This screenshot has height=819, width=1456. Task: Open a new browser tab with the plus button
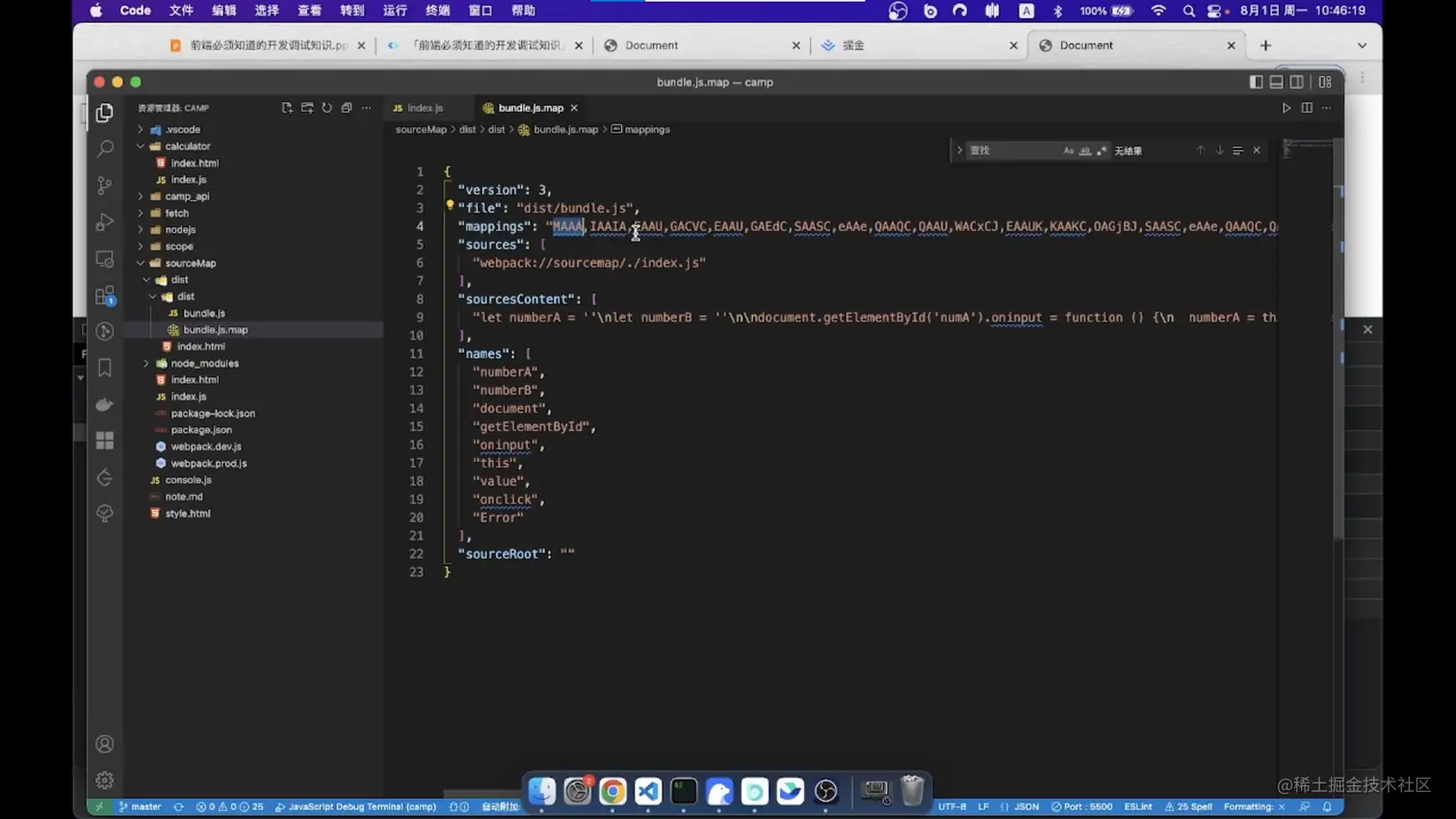(x=1265, y=45)
